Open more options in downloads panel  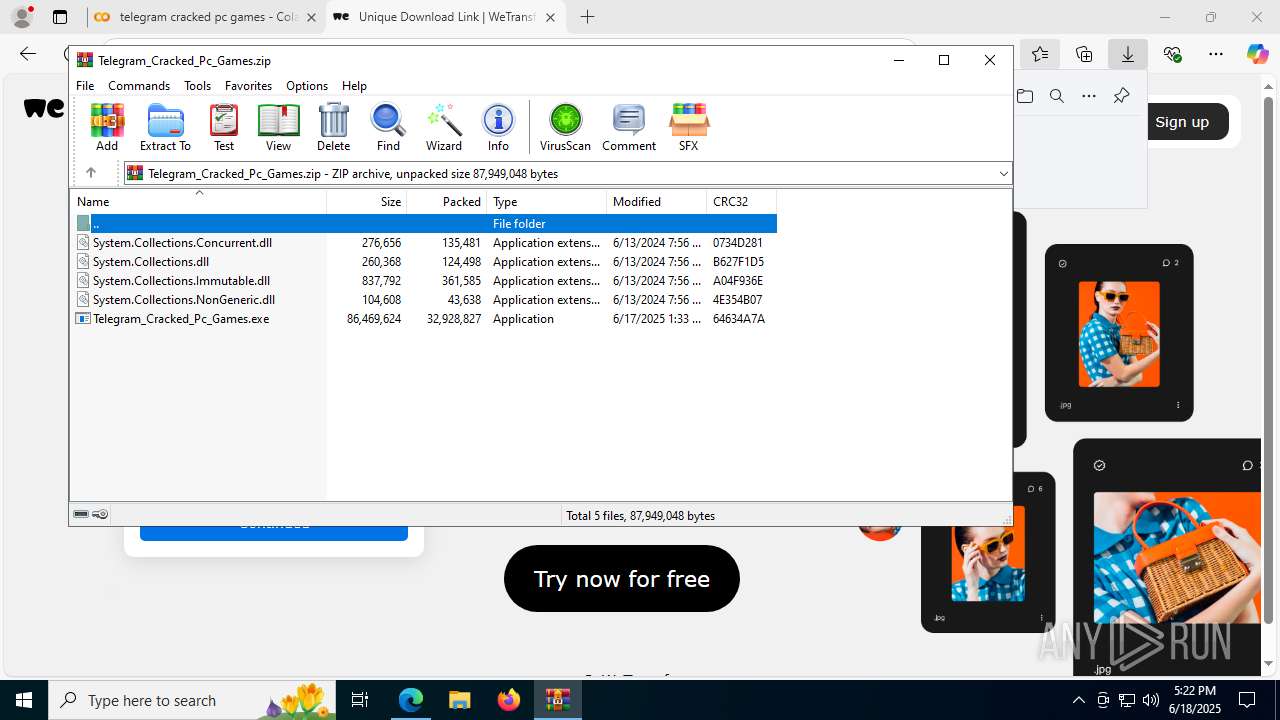pos(1089,96)
